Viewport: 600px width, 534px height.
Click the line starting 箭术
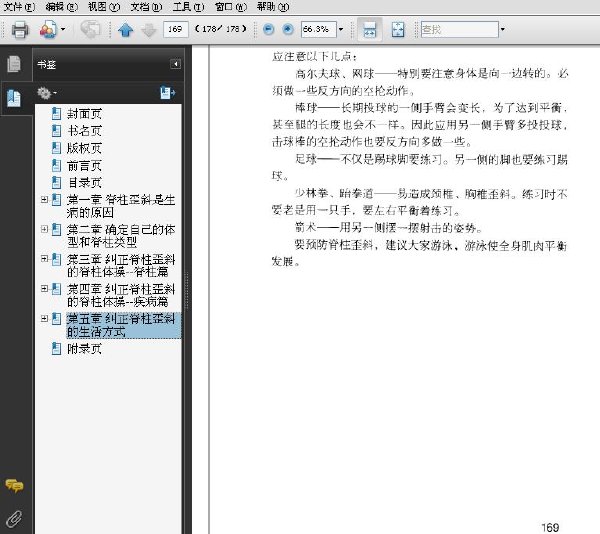pos(388,228)
